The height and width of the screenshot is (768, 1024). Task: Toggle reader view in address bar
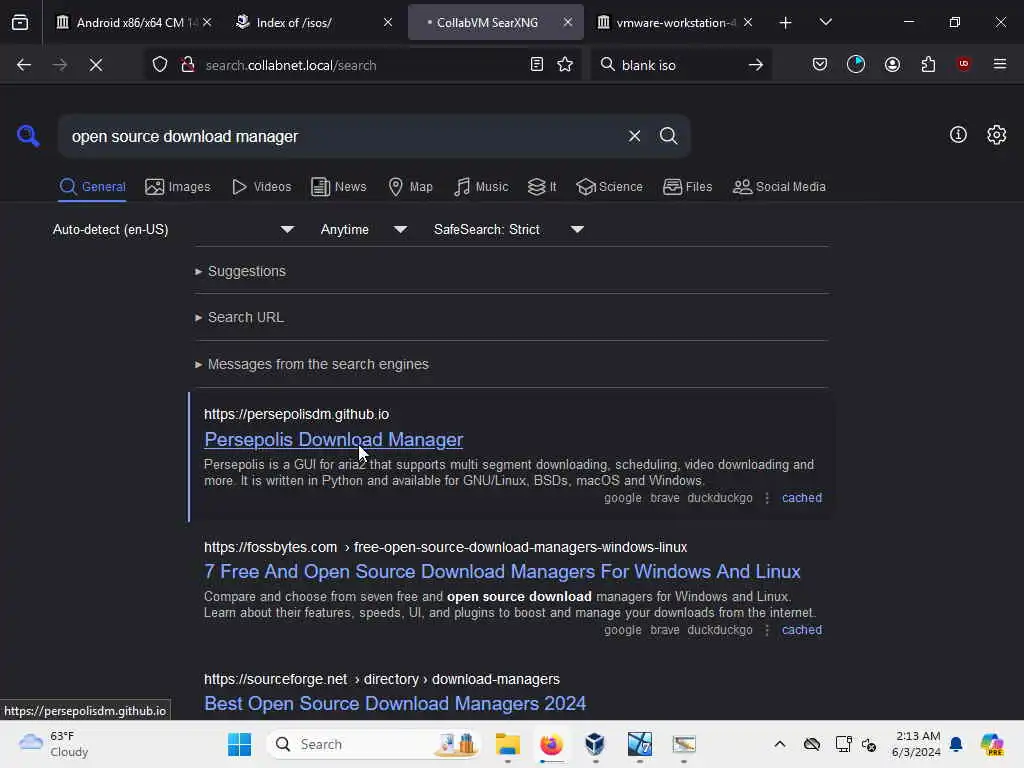point(536,65)
